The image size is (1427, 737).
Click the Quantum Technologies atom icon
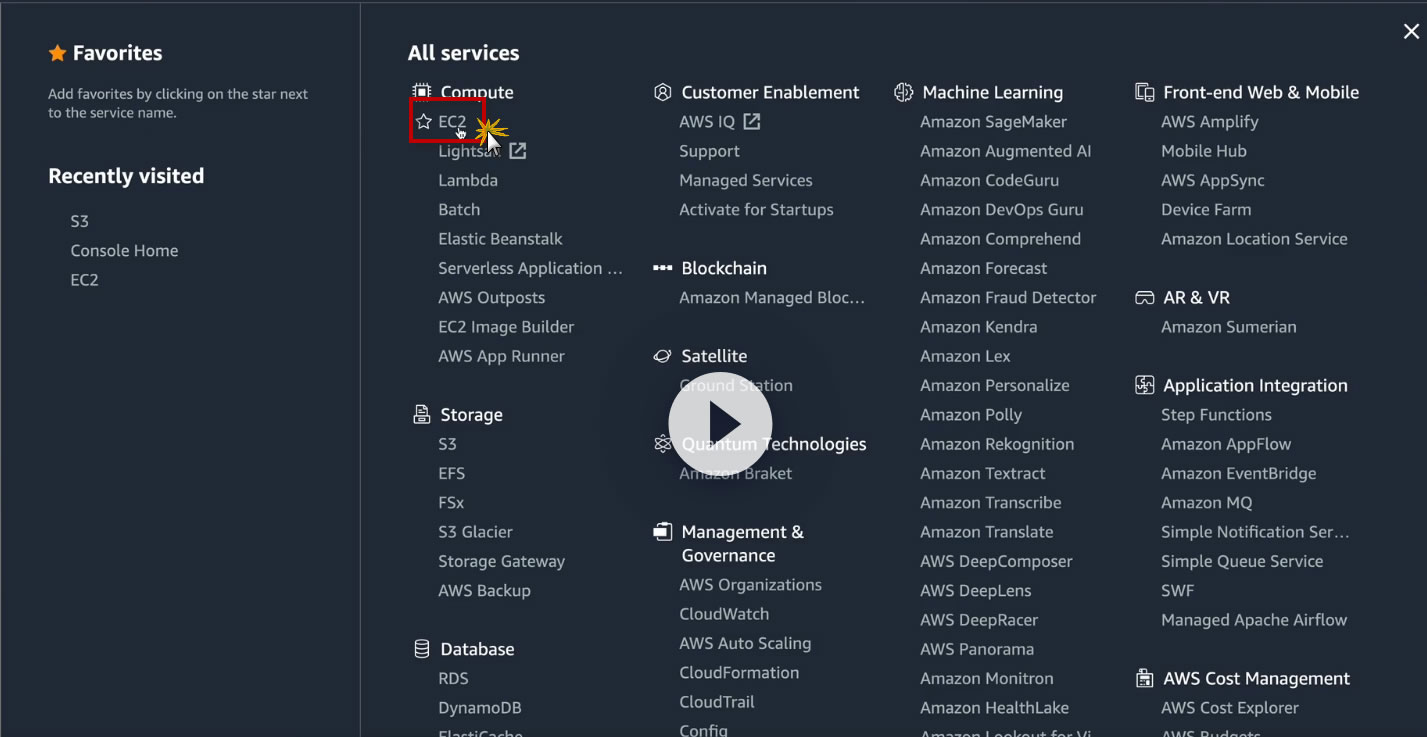[662, 444]
